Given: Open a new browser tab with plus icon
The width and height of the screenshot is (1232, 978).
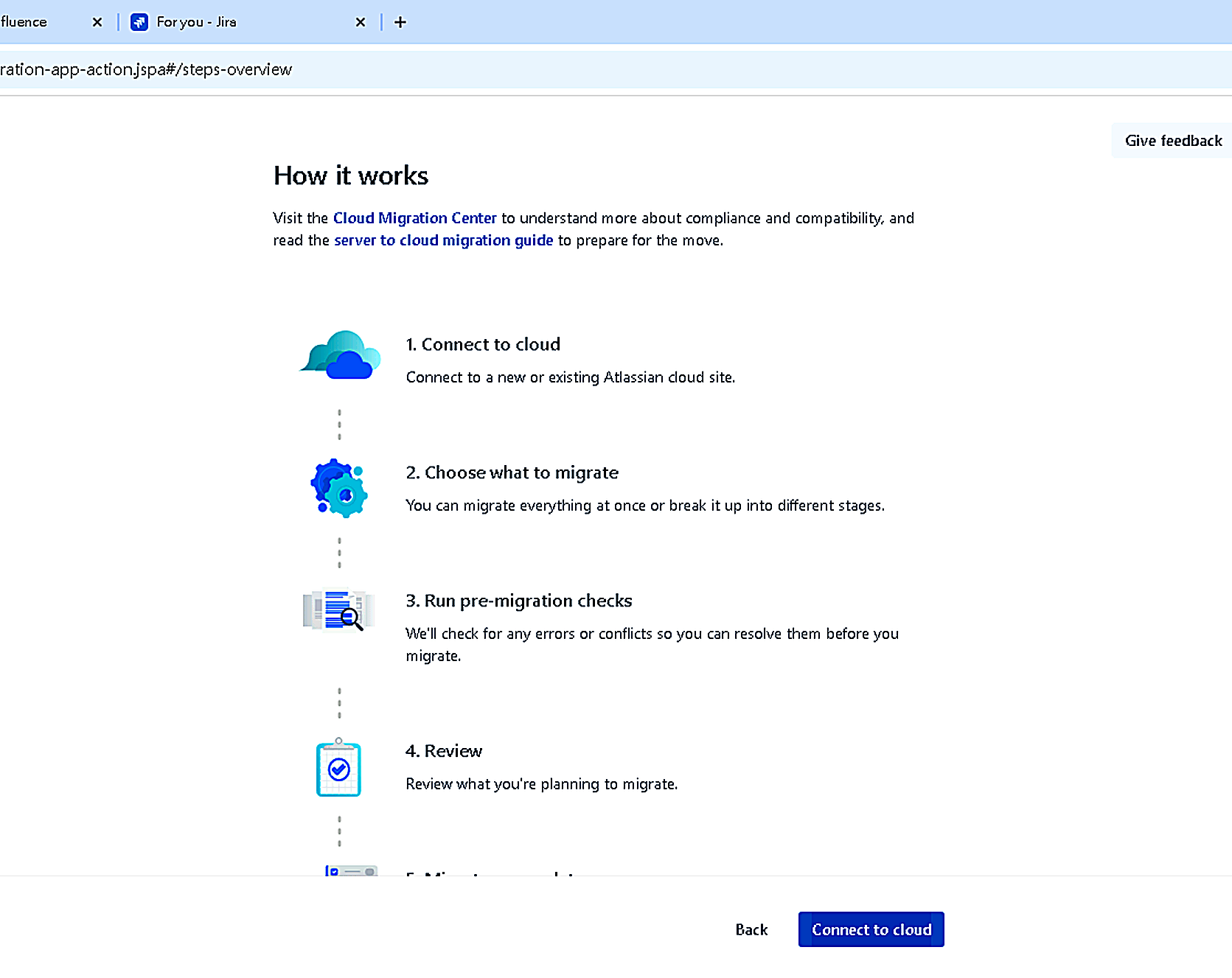Looking at the screenshot, I should 400,22.
